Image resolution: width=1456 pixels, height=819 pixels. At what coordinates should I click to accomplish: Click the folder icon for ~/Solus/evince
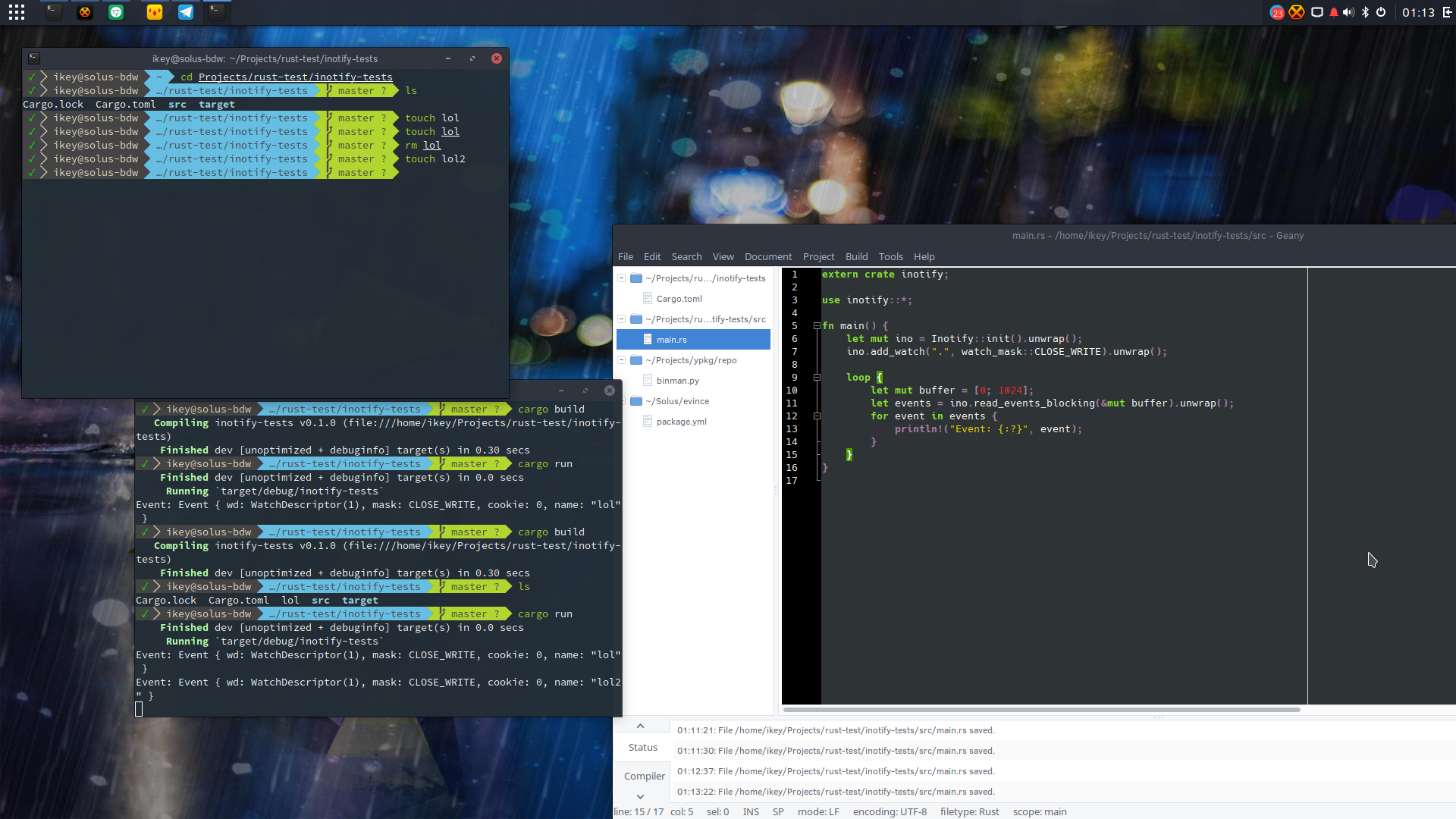click(x=636, y=401)
